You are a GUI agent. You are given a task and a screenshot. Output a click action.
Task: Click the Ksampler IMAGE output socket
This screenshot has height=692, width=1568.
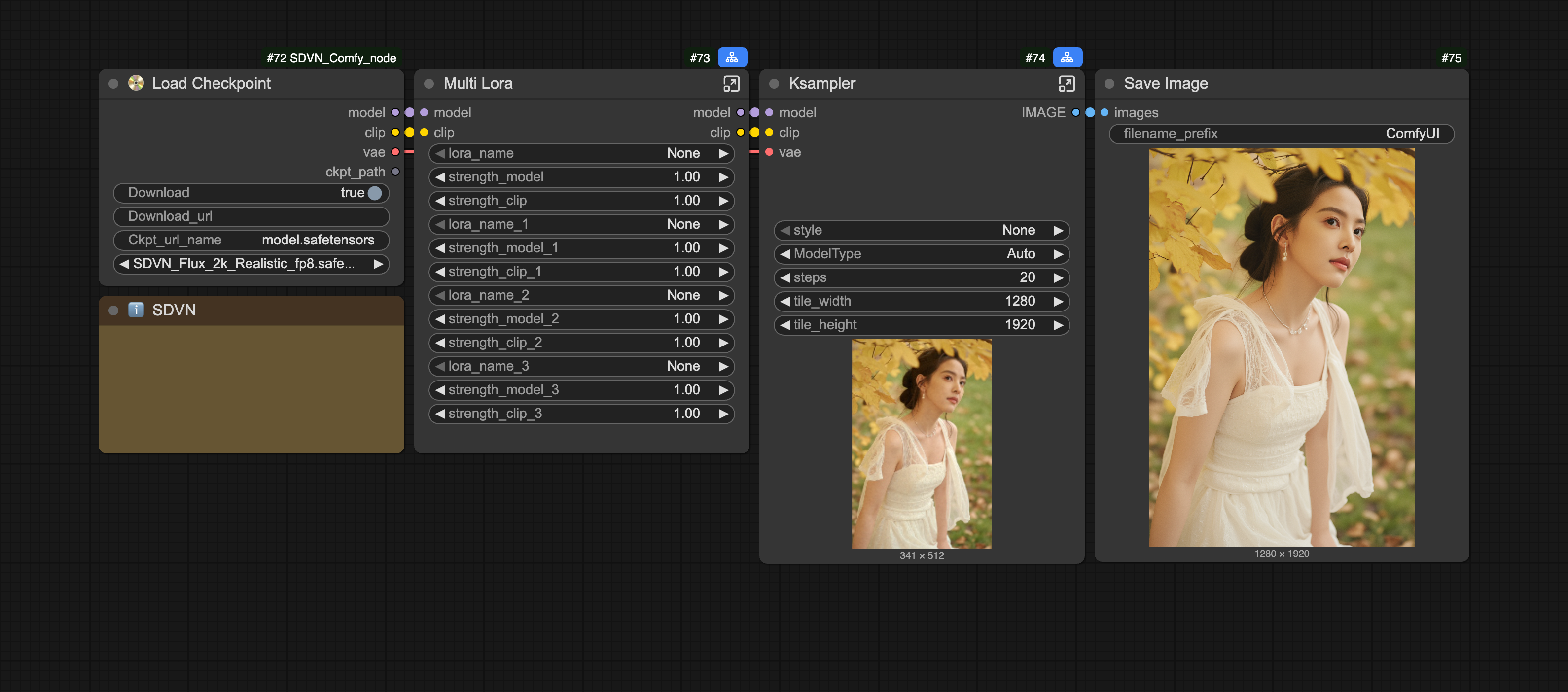coord(1076,112)
